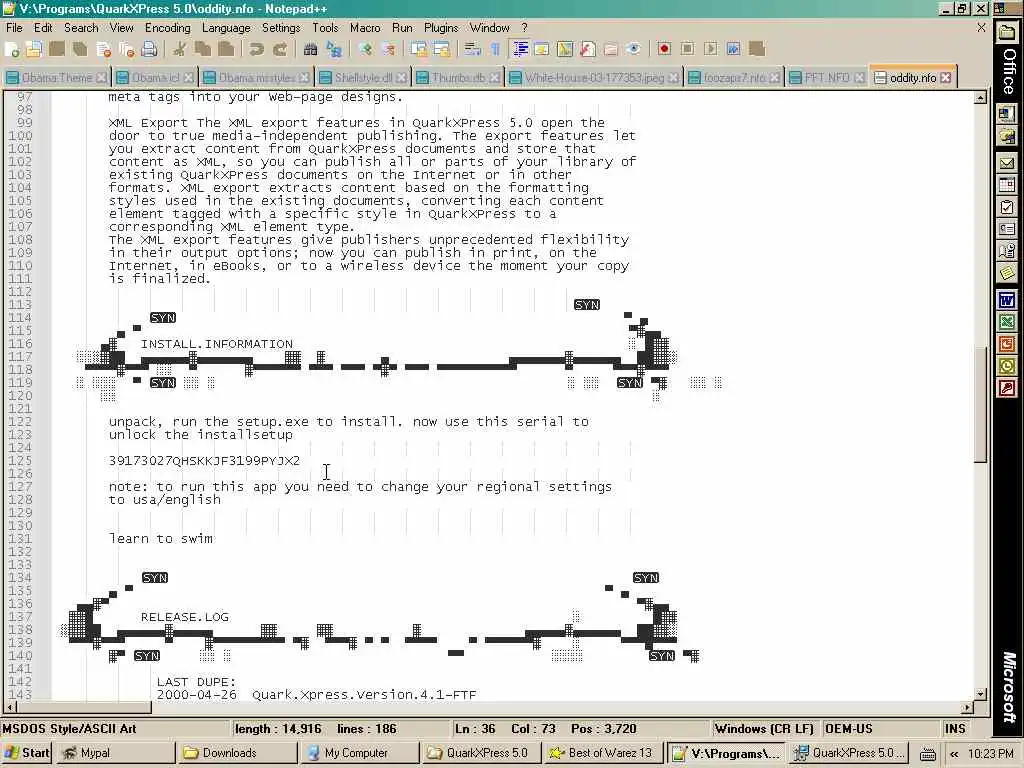Click New Note icon in Office bar

[1007, 273]
